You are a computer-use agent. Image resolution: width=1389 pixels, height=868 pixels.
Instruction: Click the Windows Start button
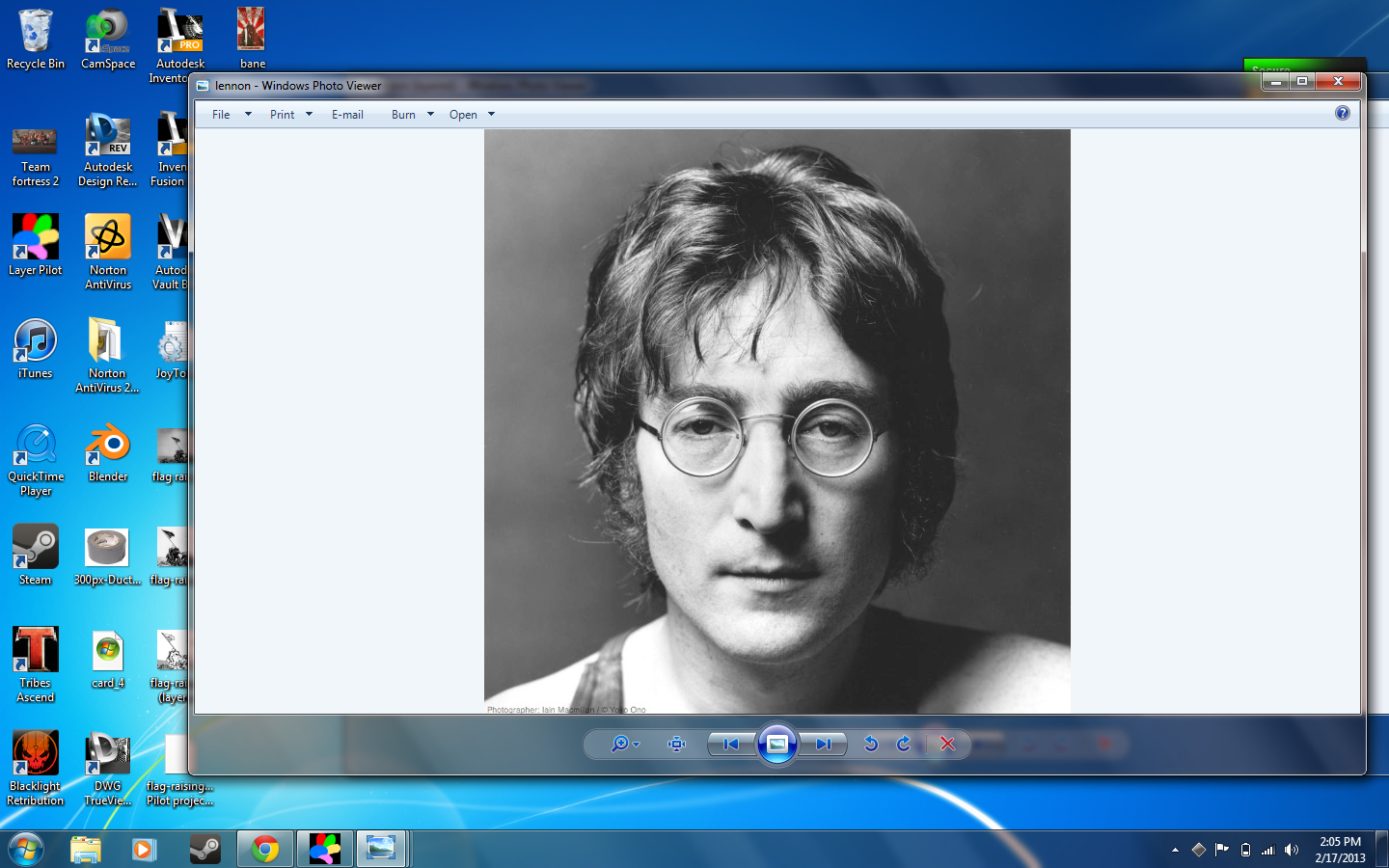point(26,849)
